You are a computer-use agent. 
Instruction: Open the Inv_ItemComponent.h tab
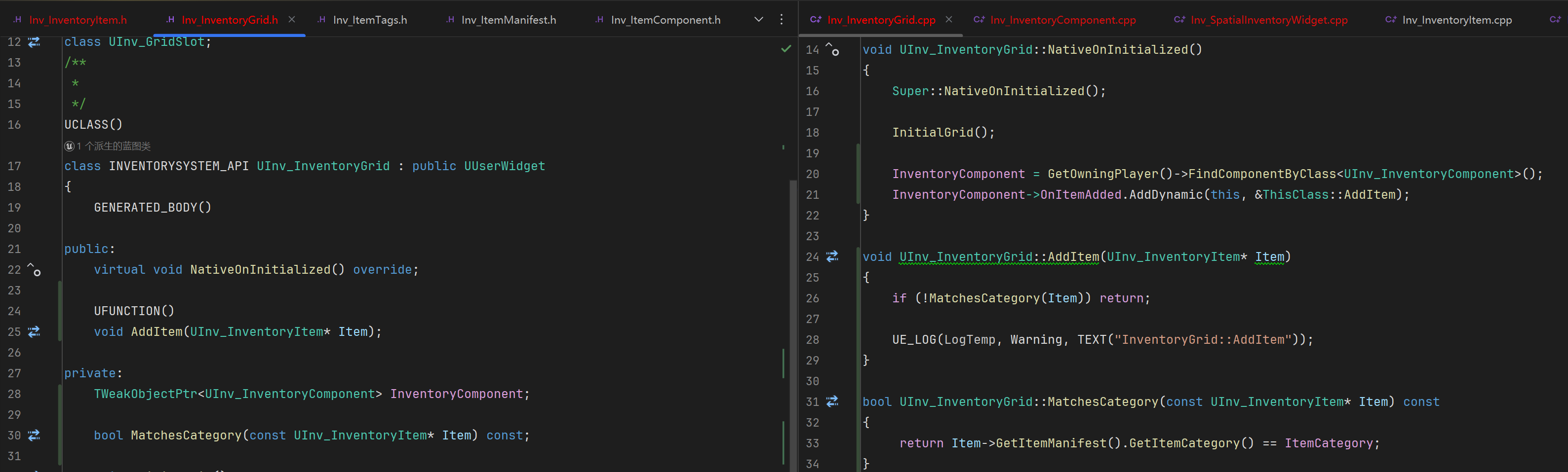click(x=658, y=20)
